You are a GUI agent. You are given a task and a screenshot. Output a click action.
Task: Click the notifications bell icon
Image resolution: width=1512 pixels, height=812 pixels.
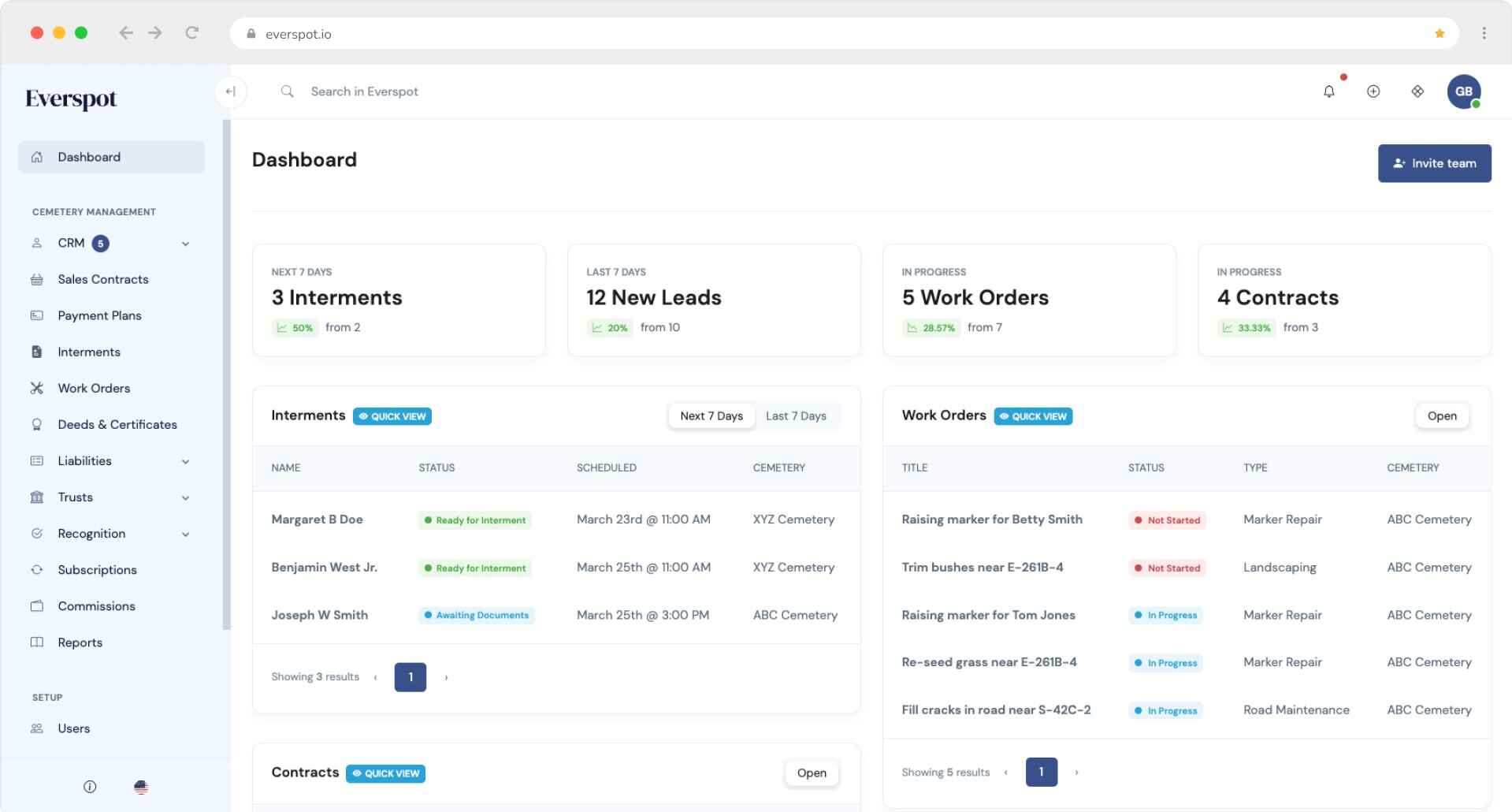[1328, 91]
